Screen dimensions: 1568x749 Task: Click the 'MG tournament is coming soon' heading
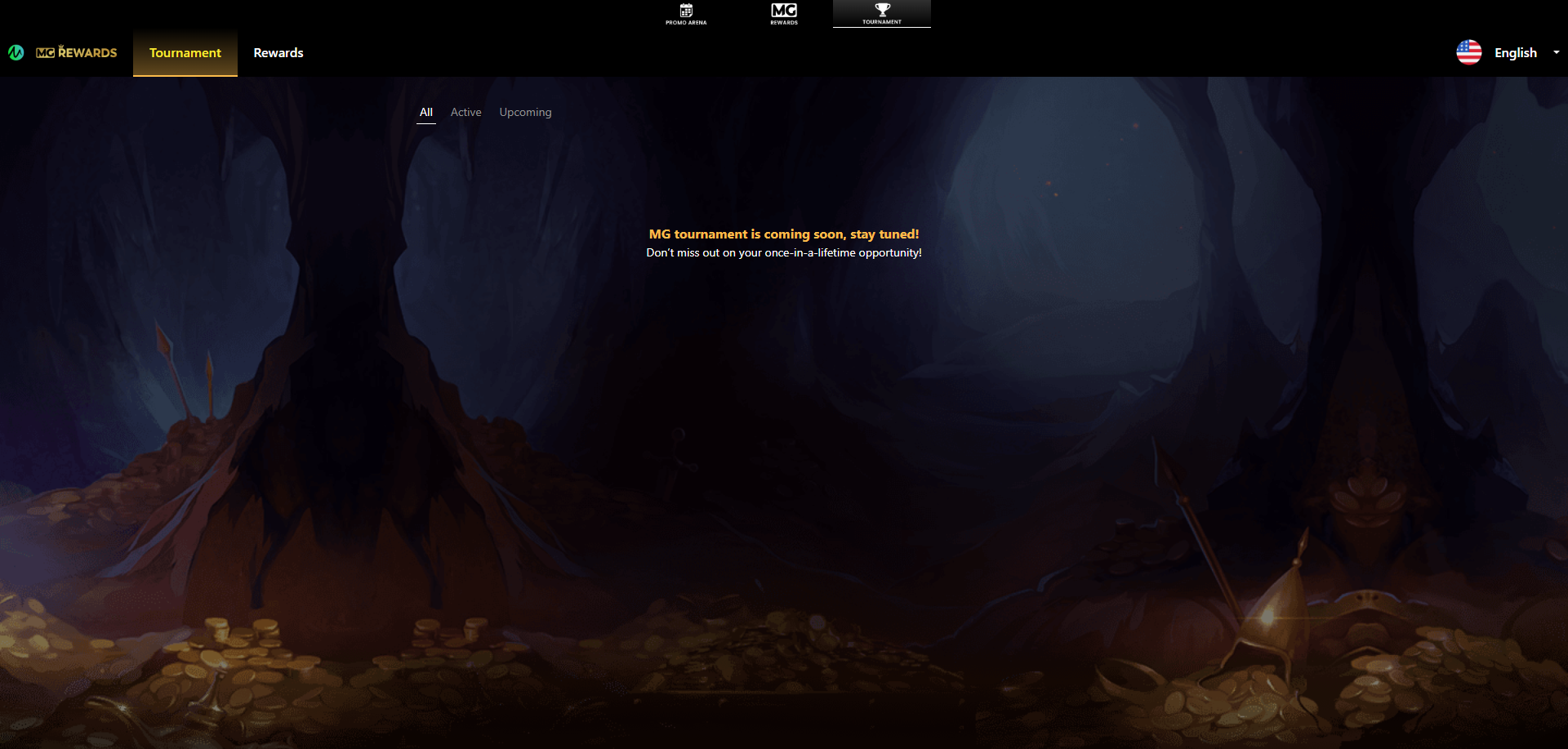tap(783, 234)
